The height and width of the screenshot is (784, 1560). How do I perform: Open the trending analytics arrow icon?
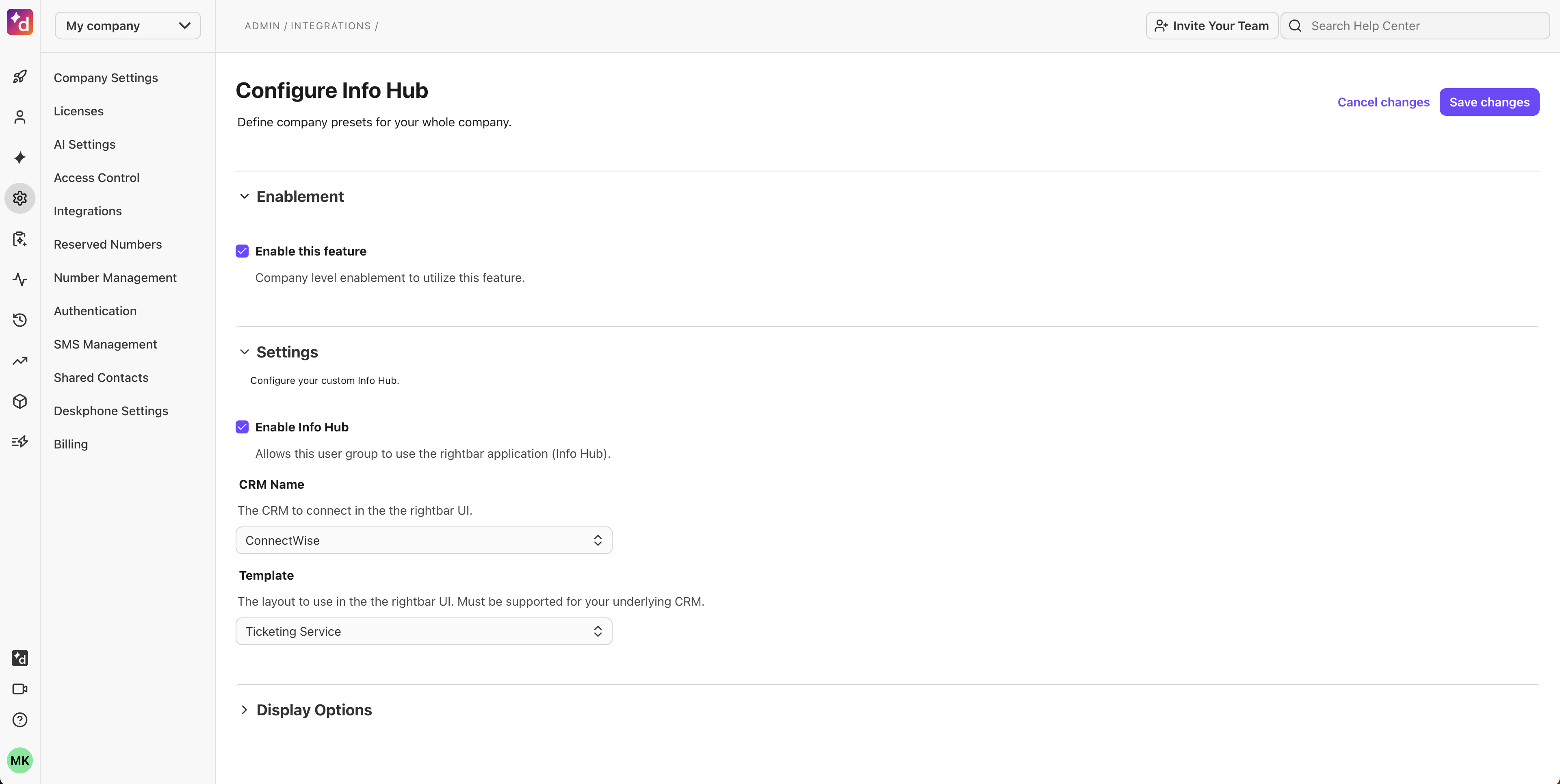point(20,361)
